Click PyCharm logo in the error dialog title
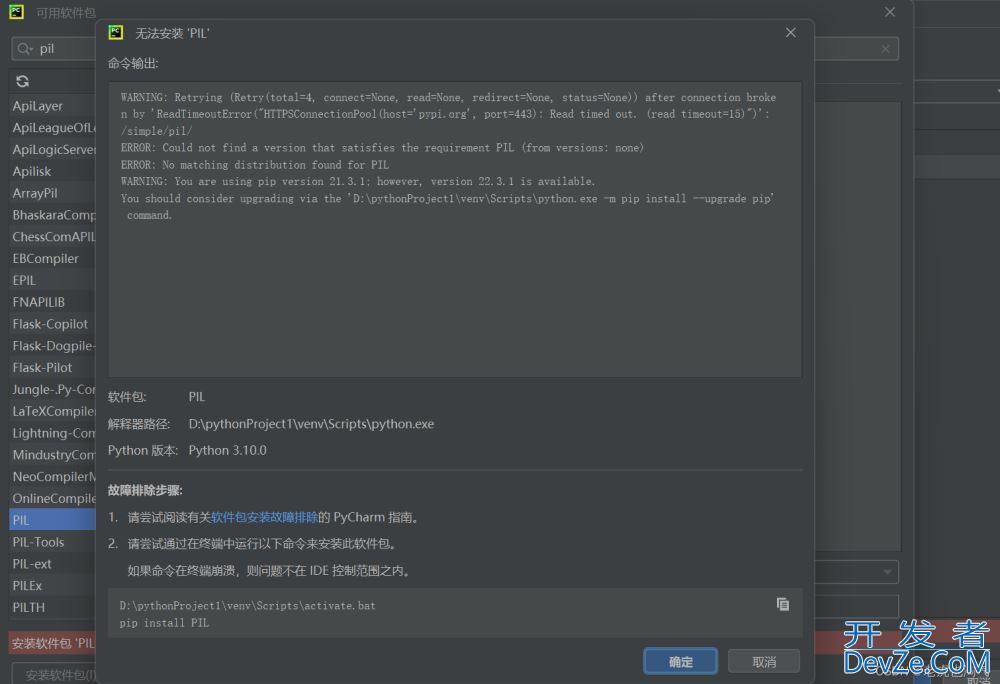The height and width of the screenshot is (684, 1000). click(x=116, y=33)
